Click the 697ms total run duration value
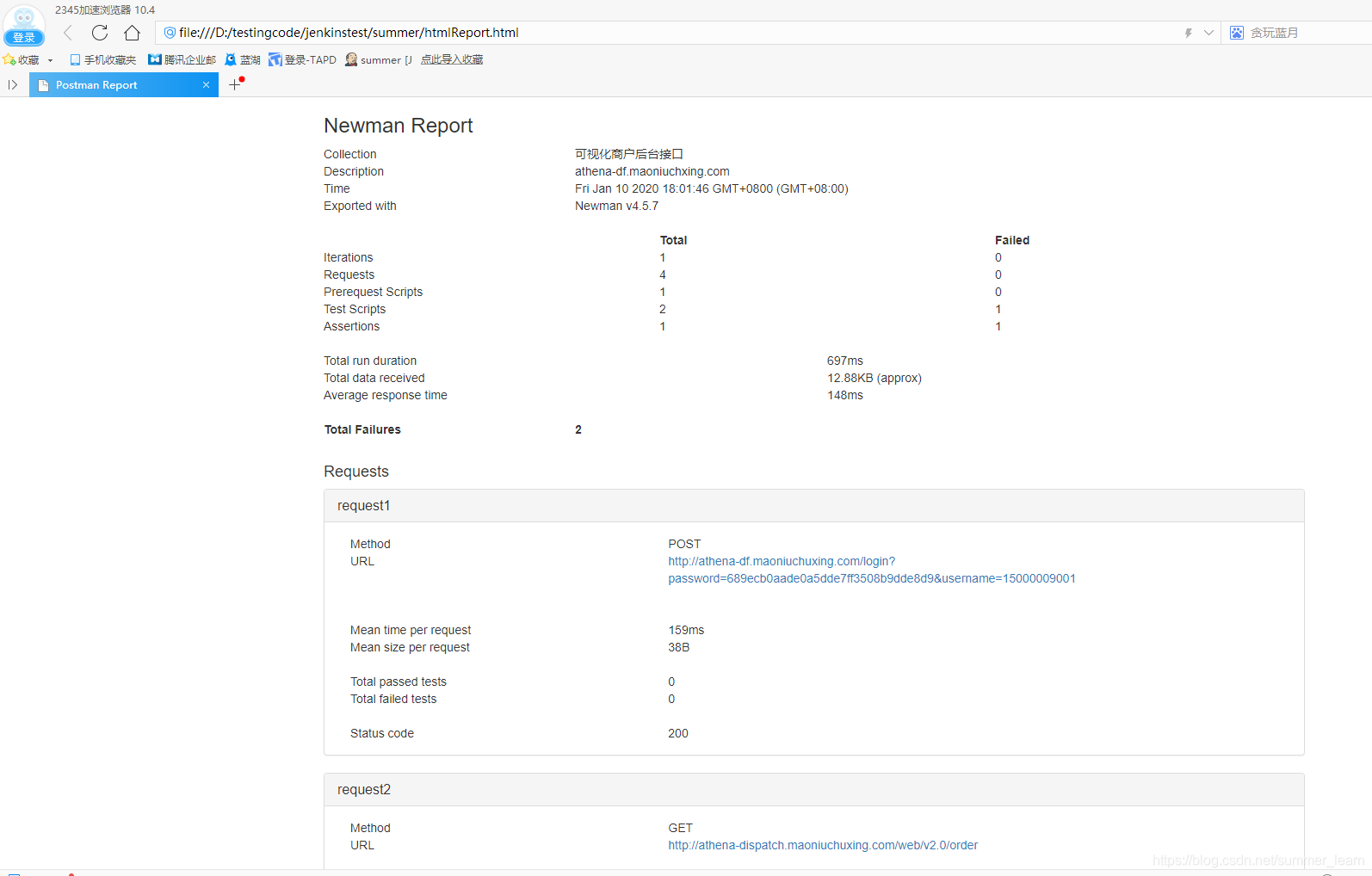The height and width of the screenshot is (876, 1372). tap(845, 361)
